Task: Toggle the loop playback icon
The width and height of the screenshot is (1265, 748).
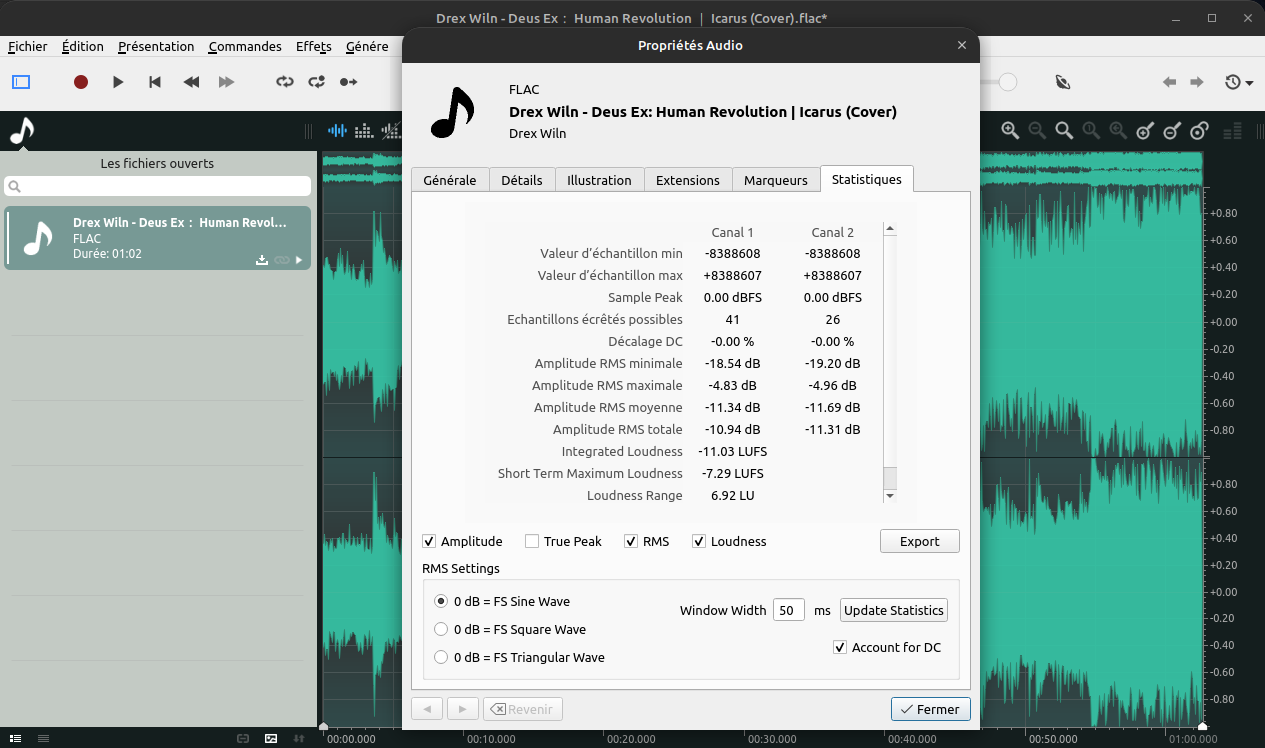Action: [x=285, y=82]
